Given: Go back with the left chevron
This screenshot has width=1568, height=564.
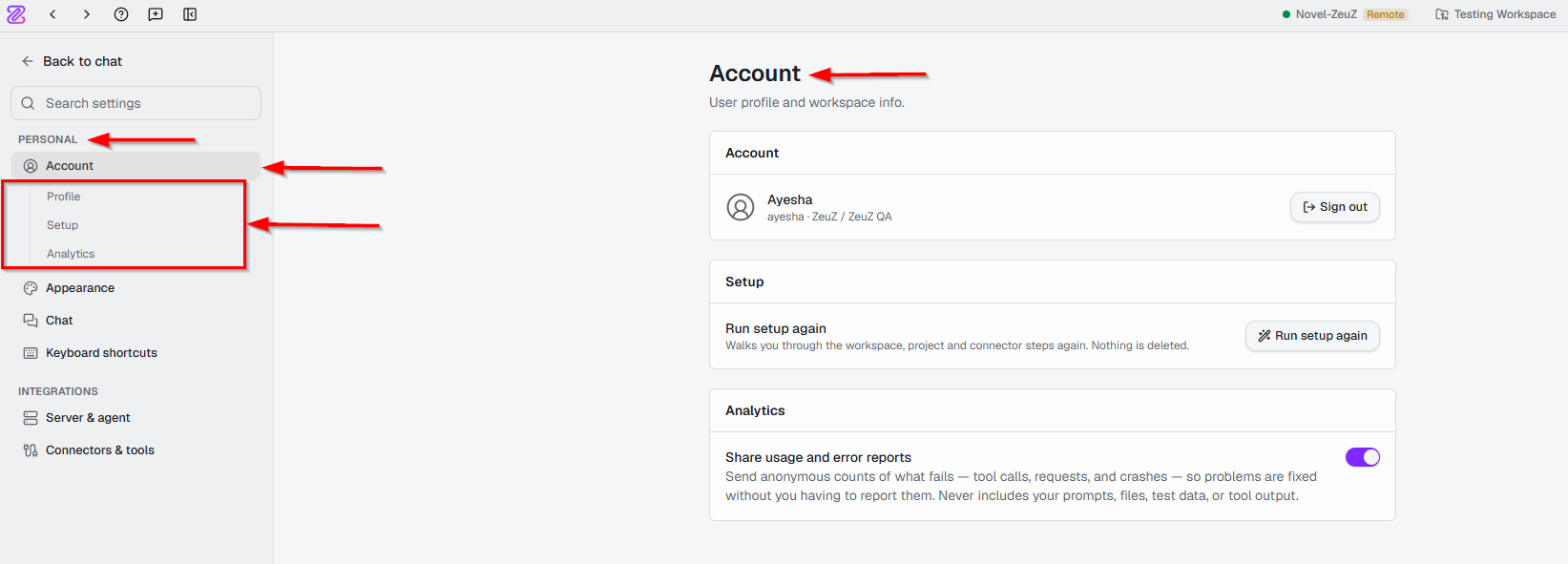Looking at the screenshot, I should click(x=52, y=14).
